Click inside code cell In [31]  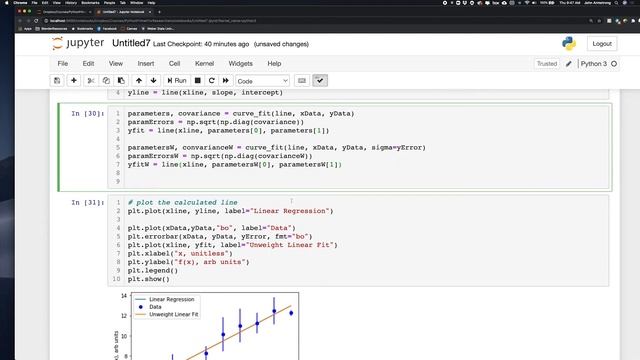coord(358,241)
